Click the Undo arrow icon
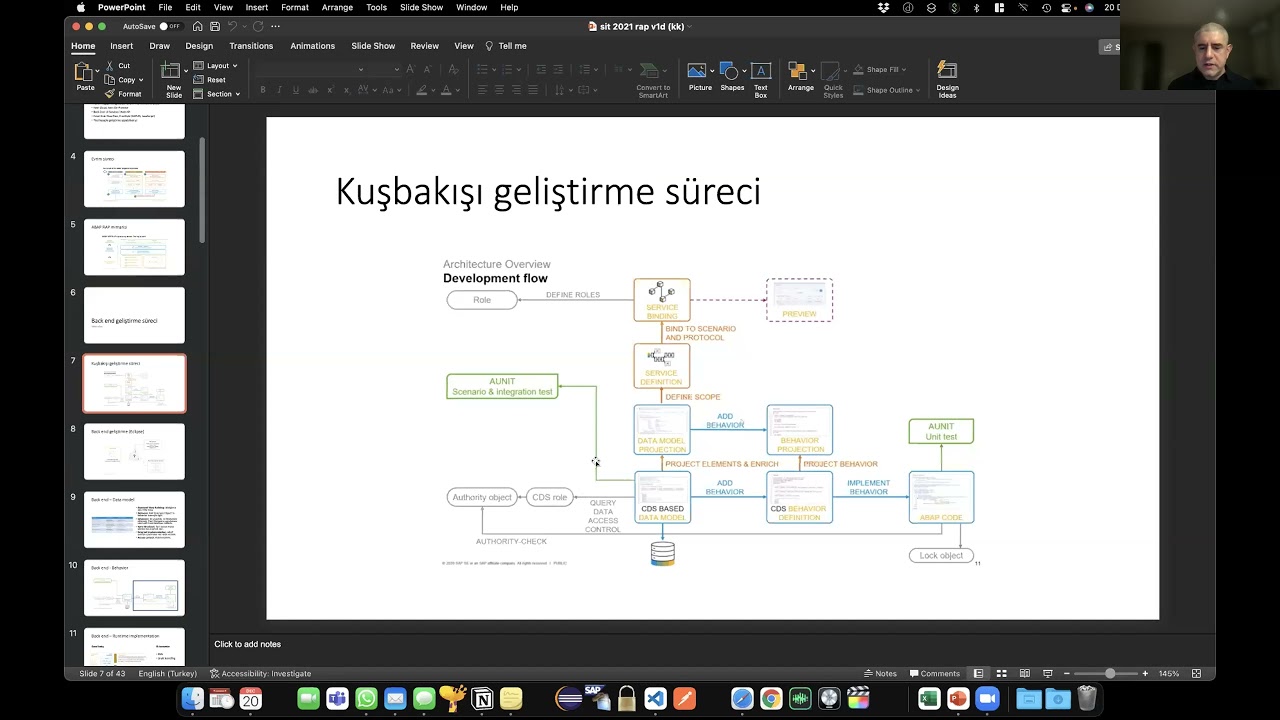The height and width of the screenshot is (720, 1280). [232, 26]
